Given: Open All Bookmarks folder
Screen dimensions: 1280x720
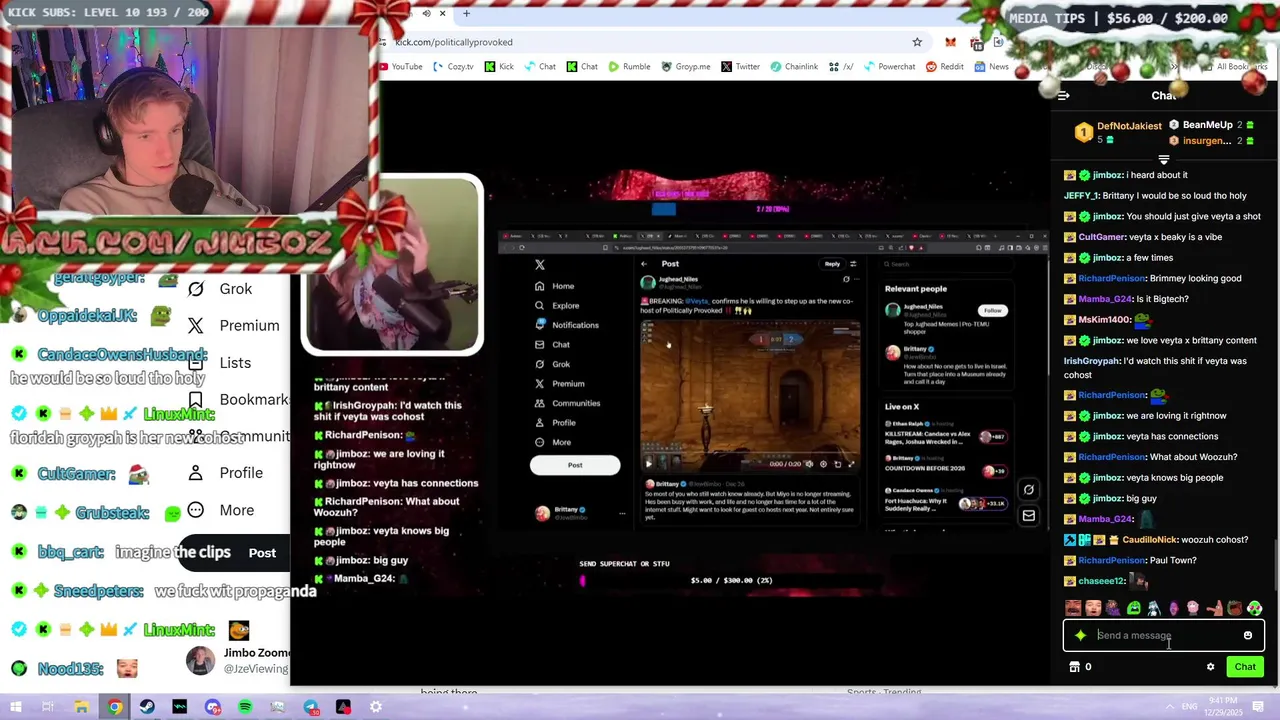Looking at the screenshot, I should point(1234,67).
